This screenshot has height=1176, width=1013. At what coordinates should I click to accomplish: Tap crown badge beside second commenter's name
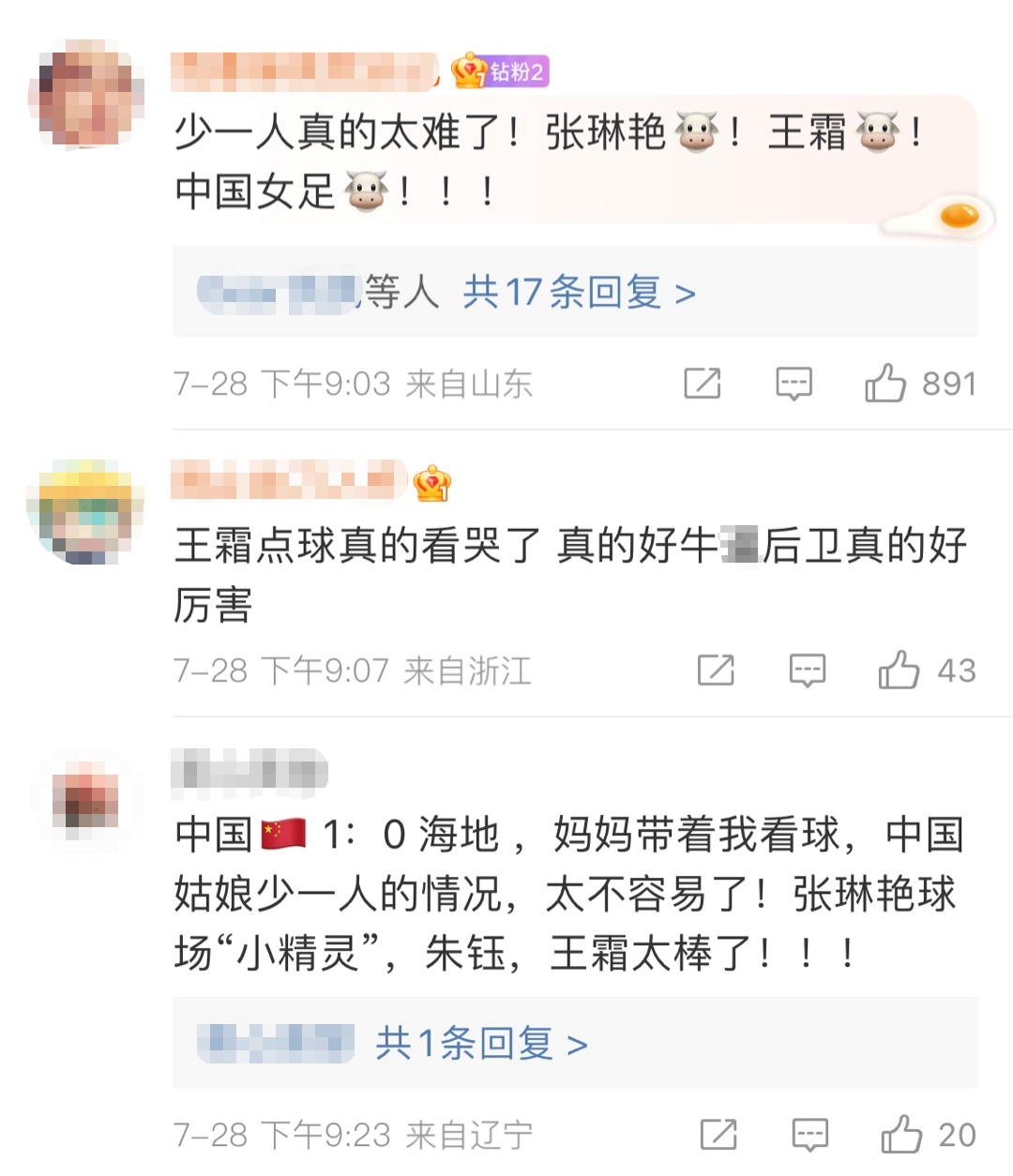(431, 483)
